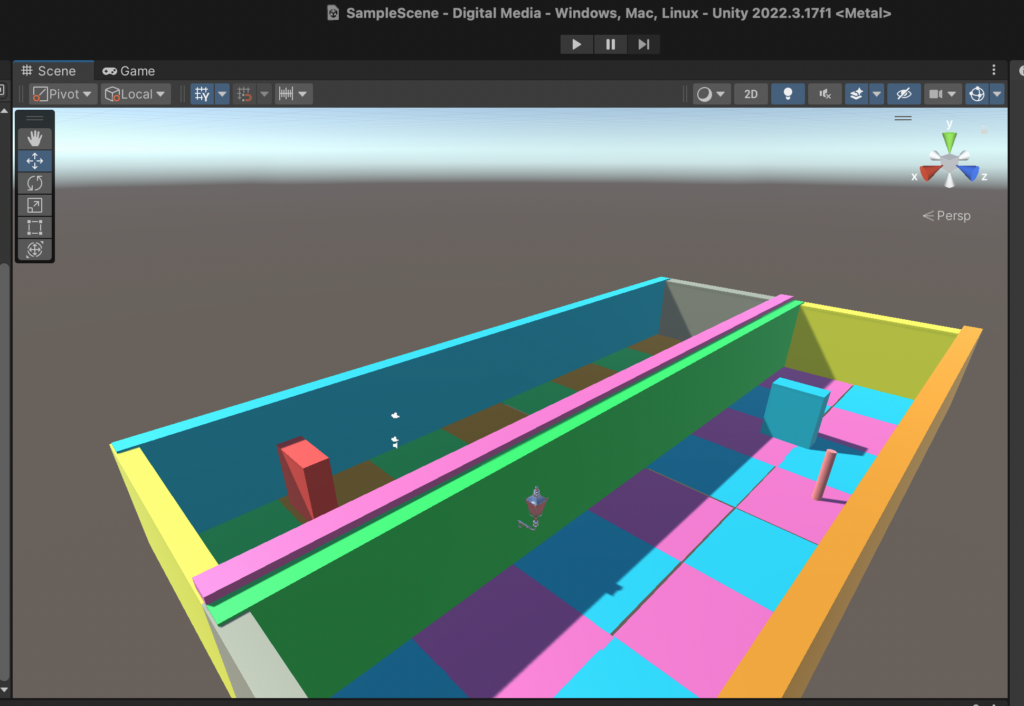Open the Local handle rotation dropdown
Image resolution: width=1024 pixels, height=706 pixels.
click(135, 94)
